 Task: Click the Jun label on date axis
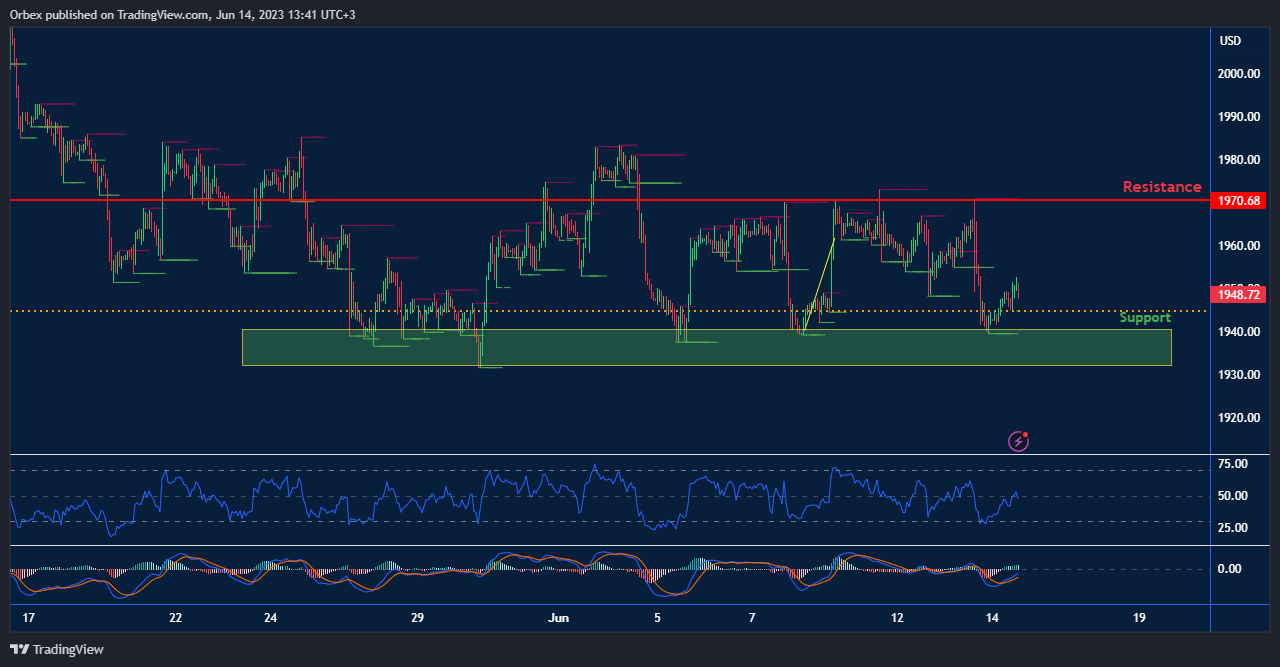pyautogui.click(x=558, y=618)
